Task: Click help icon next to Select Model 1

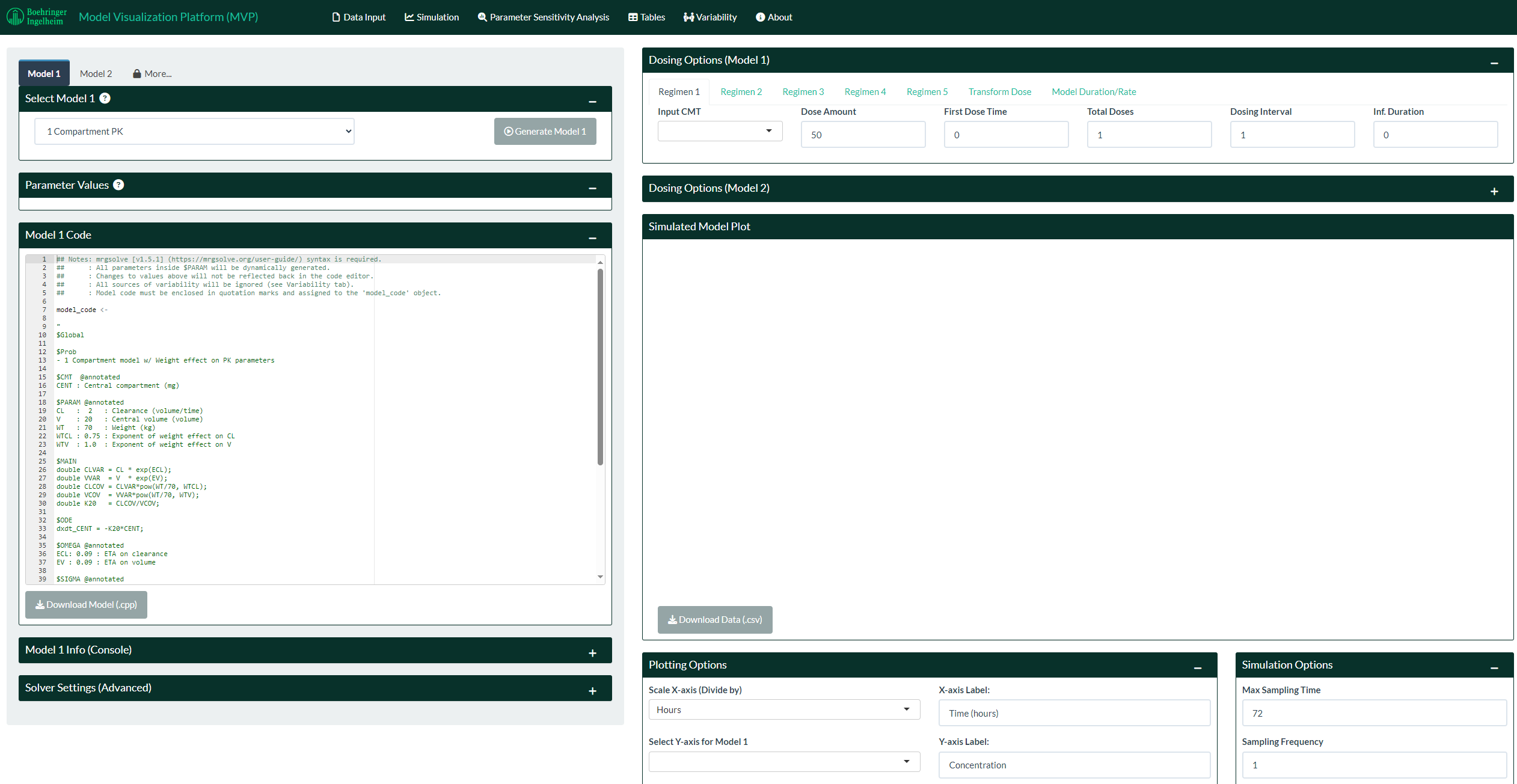Action: [105, 99]
